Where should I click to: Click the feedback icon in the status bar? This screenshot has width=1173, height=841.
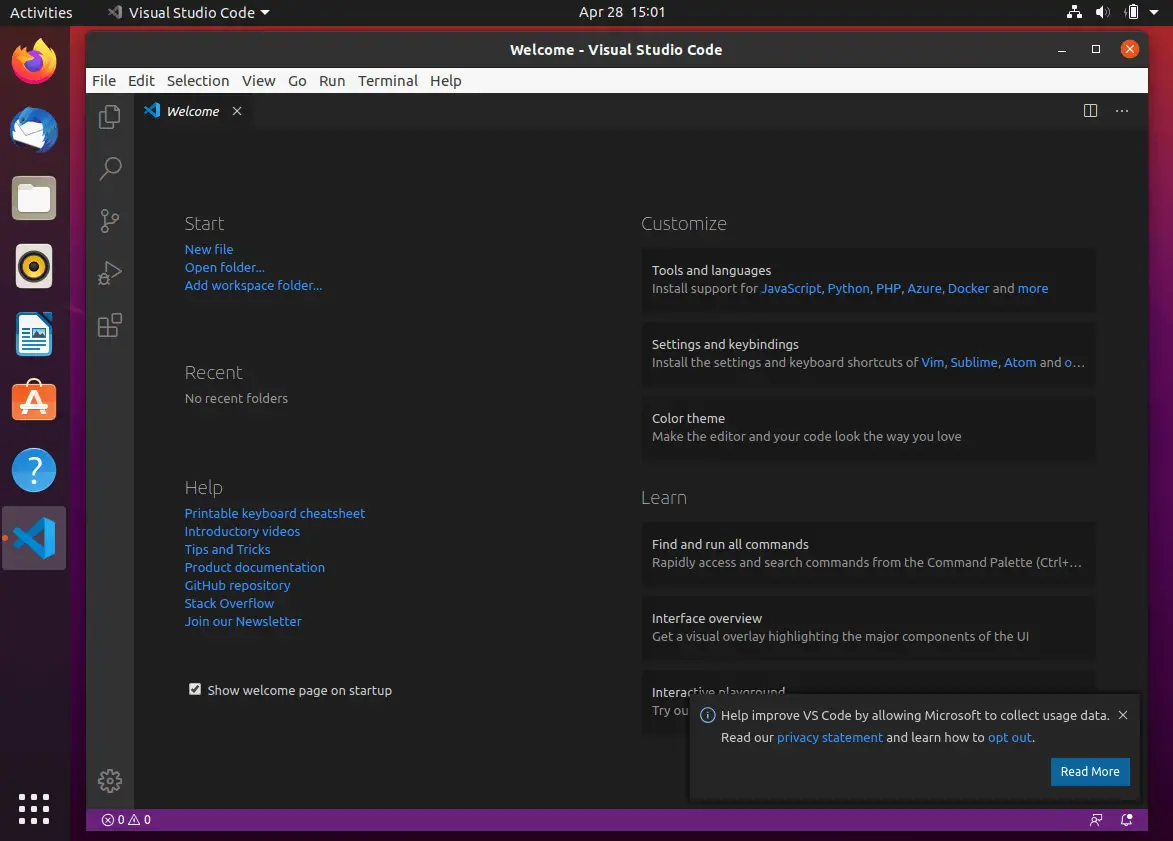click(1096, 819)
